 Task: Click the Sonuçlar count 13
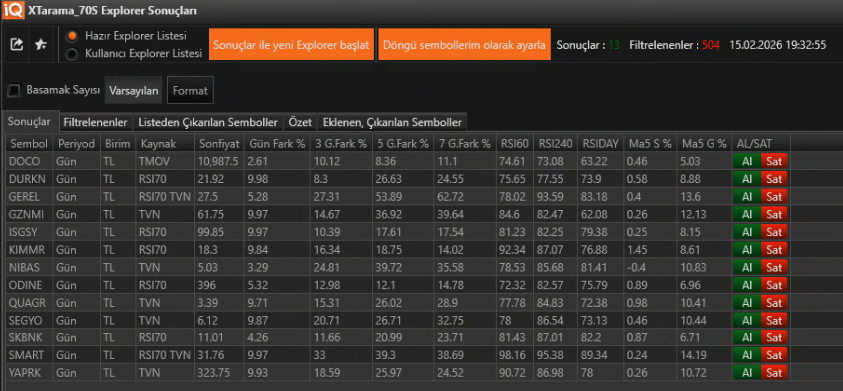pyautogui.click(x=614, y=45)
